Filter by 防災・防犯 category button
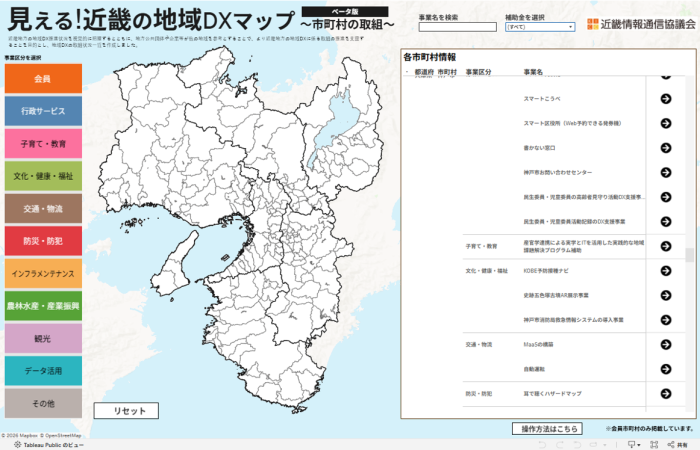 pyautogui.click(x=43, y=241)
